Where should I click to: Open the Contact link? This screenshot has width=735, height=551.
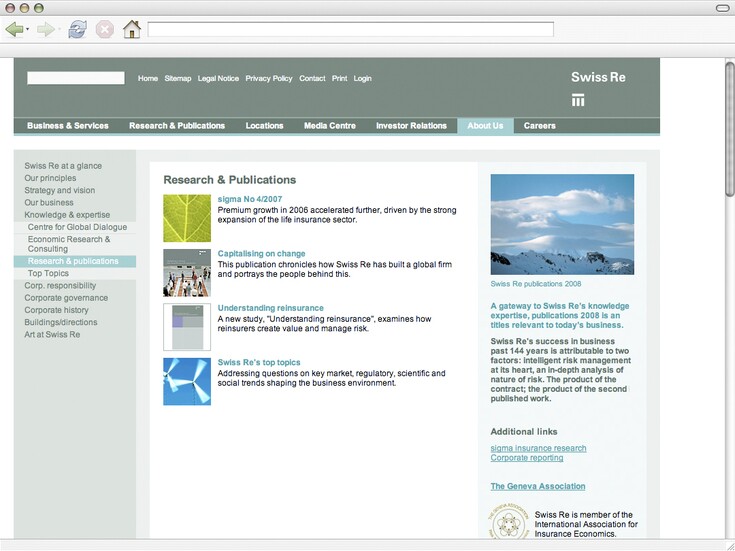(x=312, y=78)
